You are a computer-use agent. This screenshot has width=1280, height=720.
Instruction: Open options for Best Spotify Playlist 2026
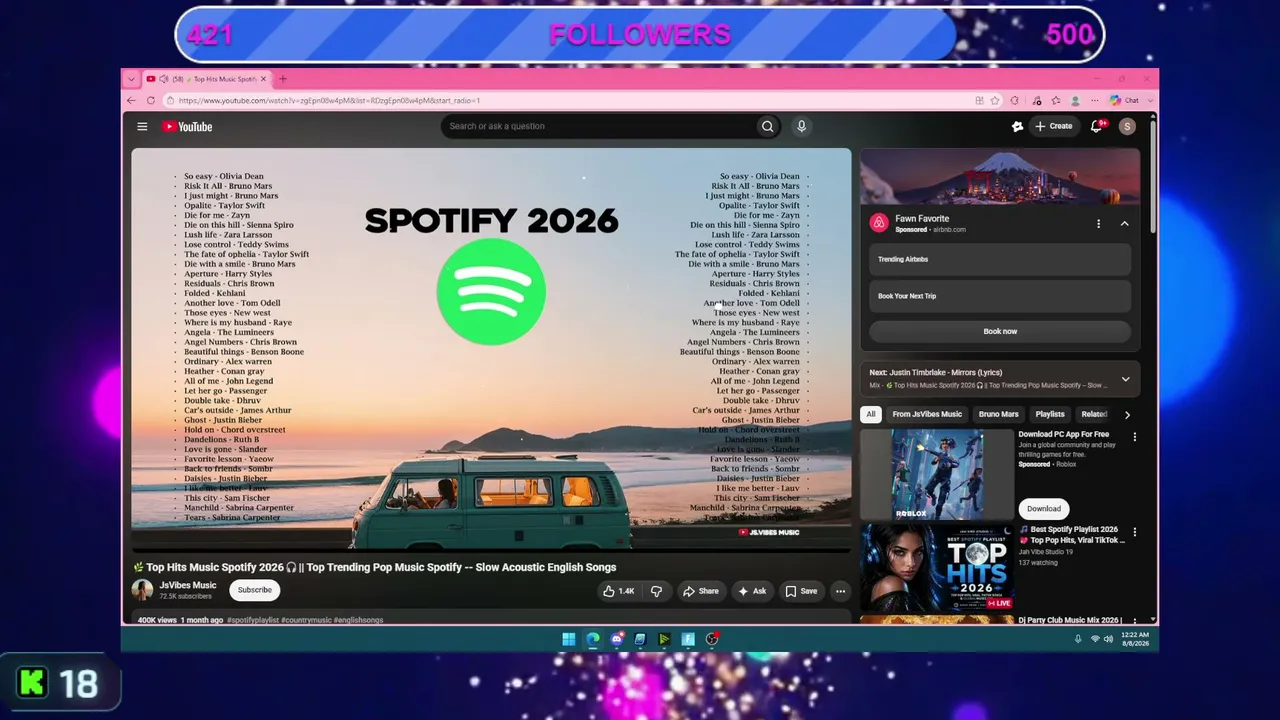tap(1134, 532)
